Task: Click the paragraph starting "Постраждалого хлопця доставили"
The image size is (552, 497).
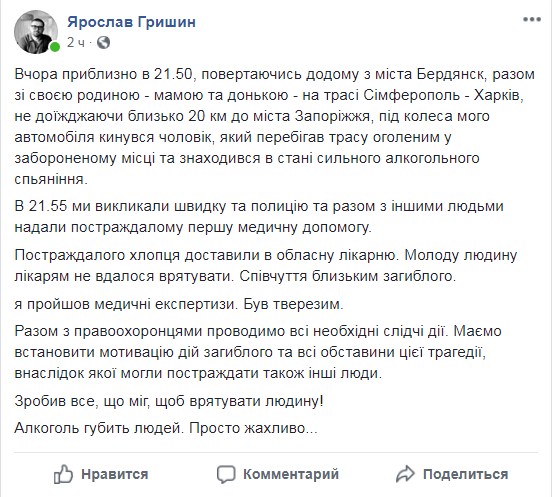Action: click(266, 265)
